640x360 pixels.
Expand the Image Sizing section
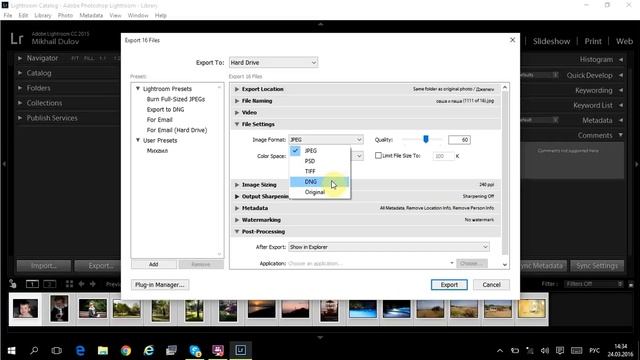coord(237,184)
